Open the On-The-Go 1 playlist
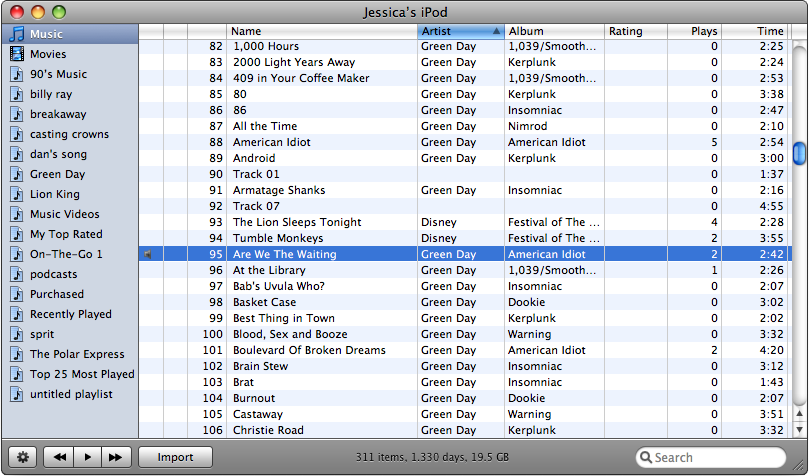This screenshot has height=476, width=809. coord(70,254)
